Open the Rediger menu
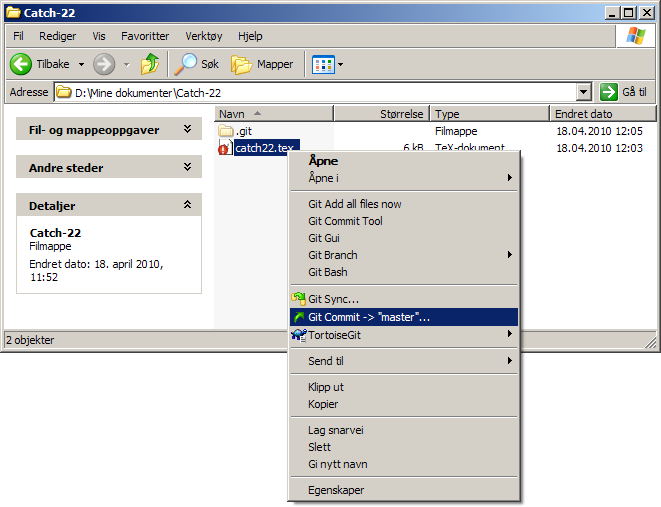This screenshot has width=661, height=507. (x=58, y=36)
